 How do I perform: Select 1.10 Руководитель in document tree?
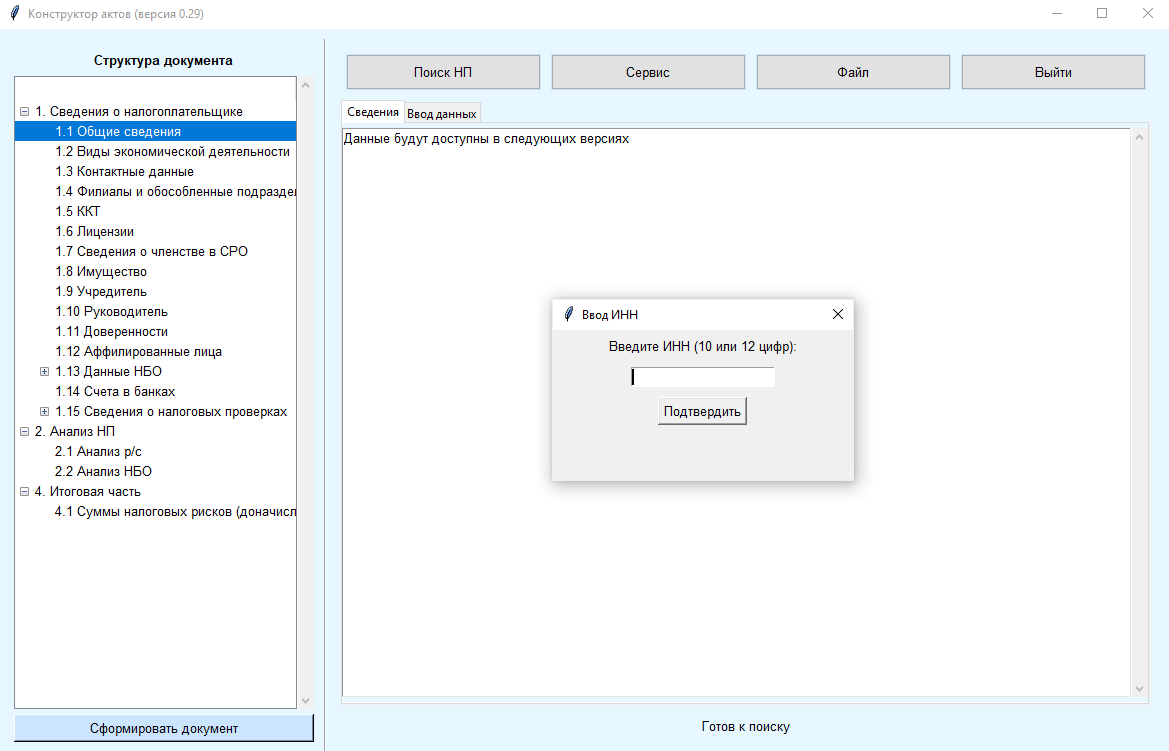click(x=111, y=312)
